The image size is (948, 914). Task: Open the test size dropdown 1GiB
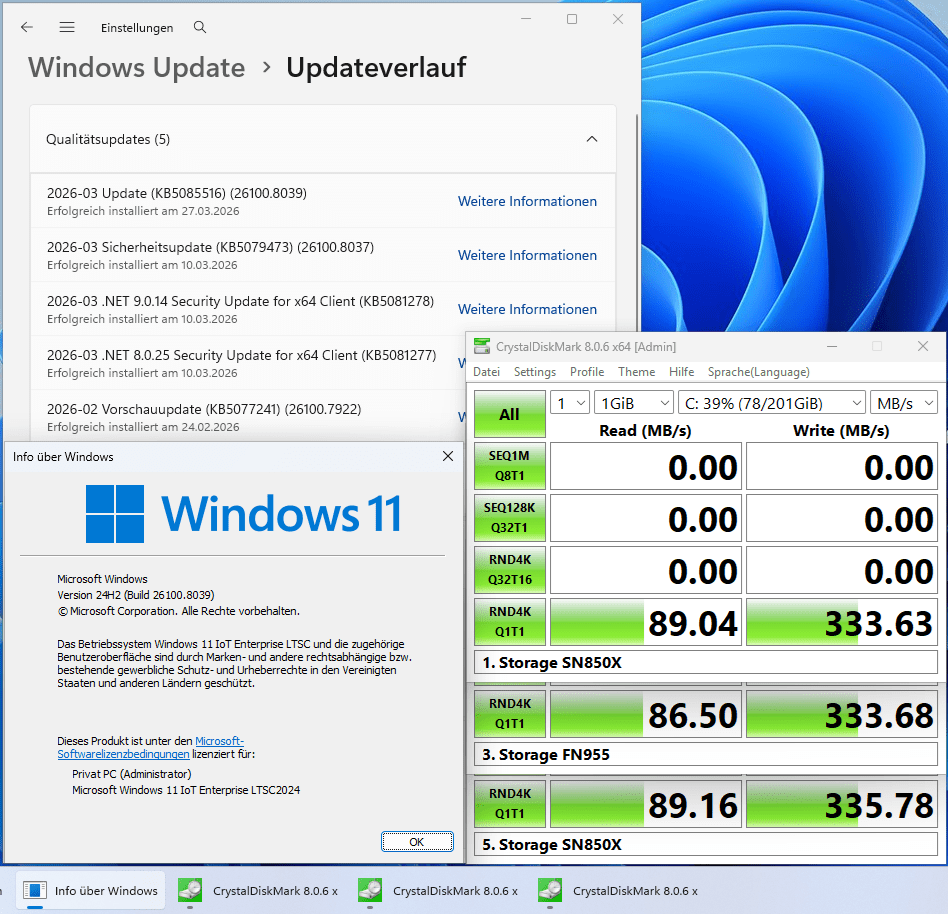point(634,403)
